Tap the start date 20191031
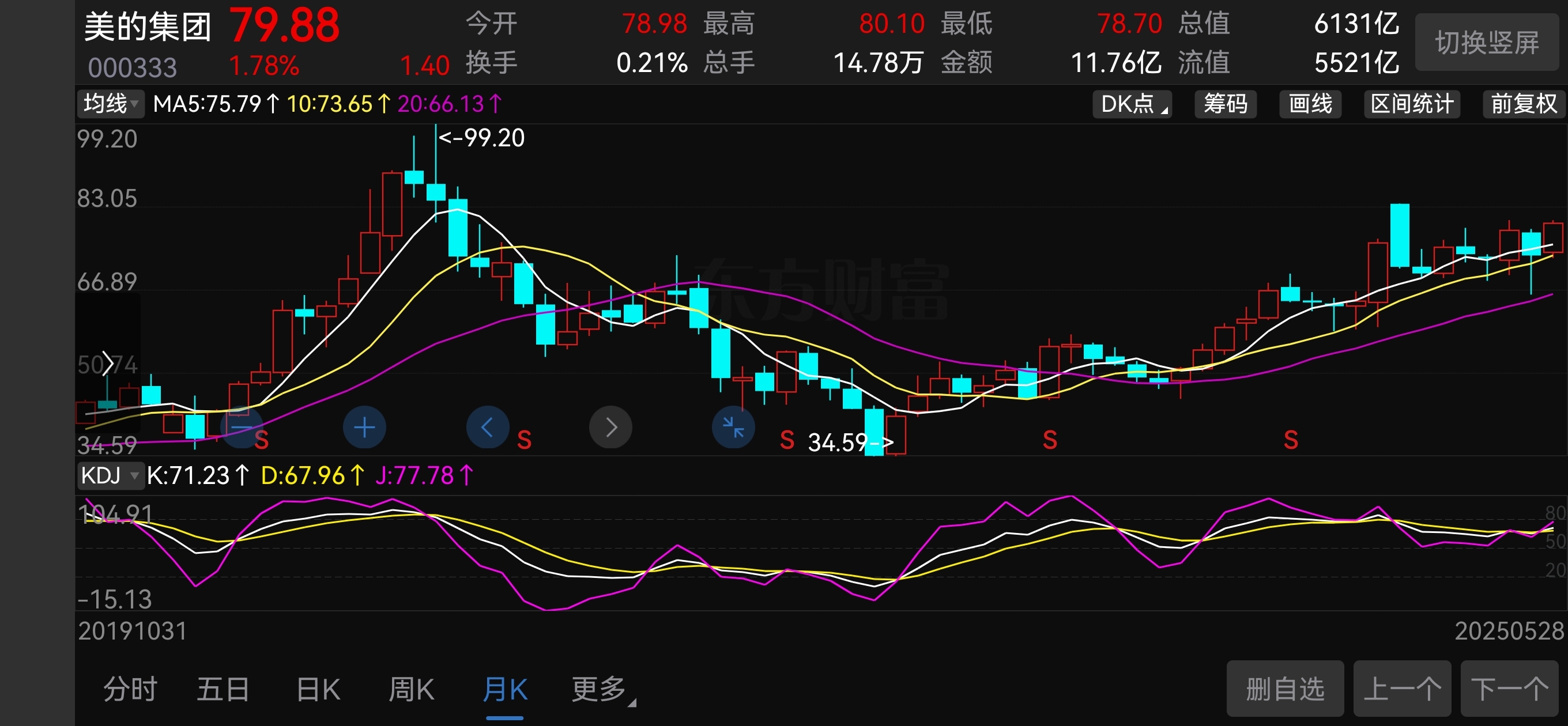1568x726 pixels. click(x=132, y=631)
